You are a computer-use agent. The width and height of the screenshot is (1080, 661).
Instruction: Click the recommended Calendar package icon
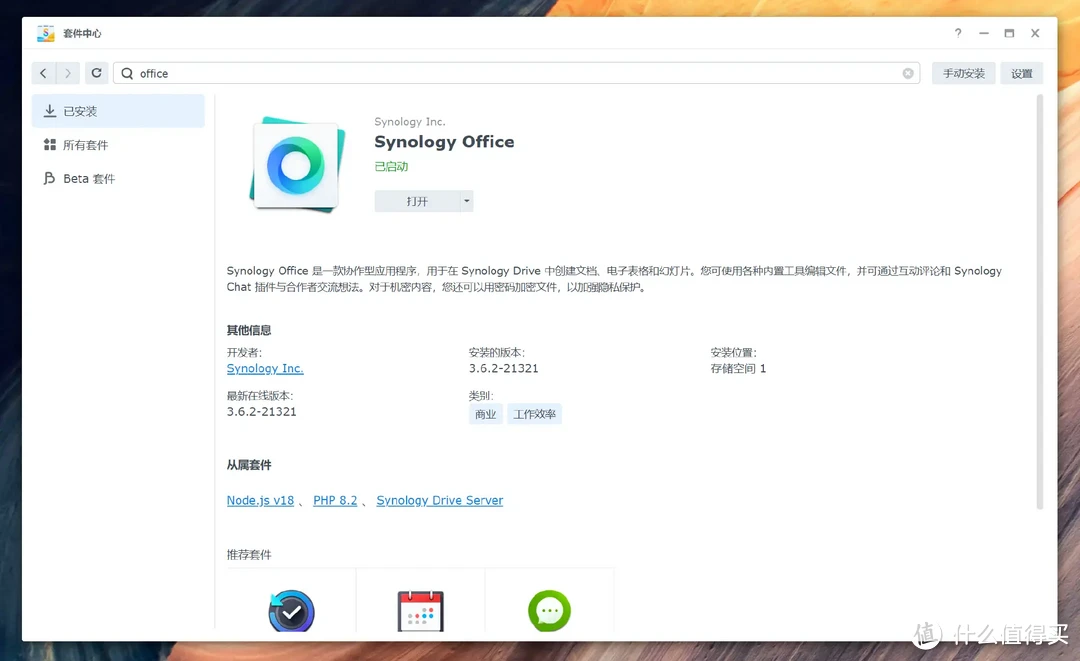coord(420,610)
